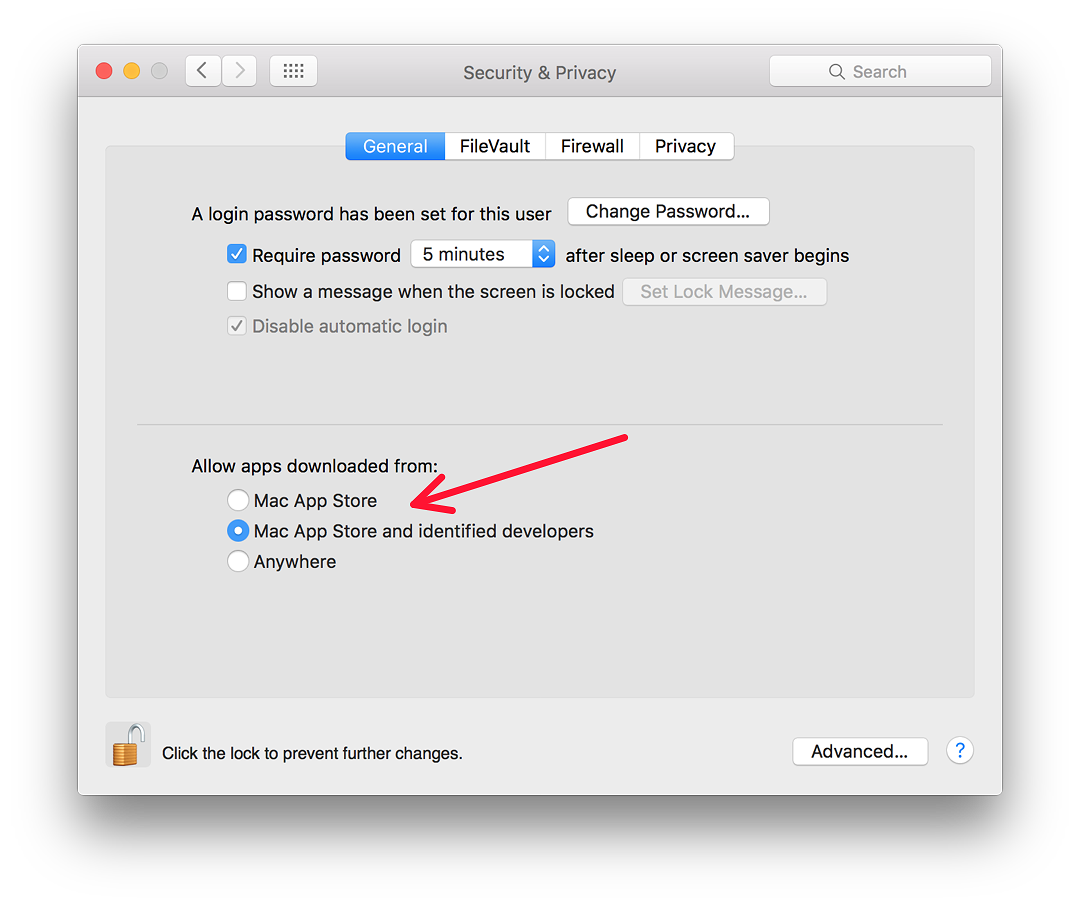Toggle Disable automatic login checkbox
The image size is (1080, 906).
[237, 326]
